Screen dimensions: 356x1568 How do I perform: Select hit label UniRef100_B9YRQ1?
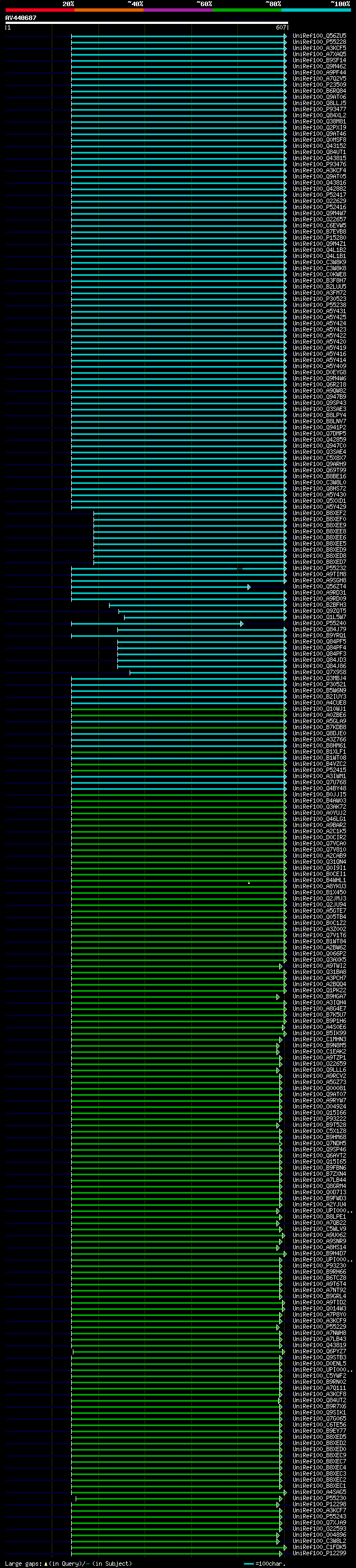[319, 635]
